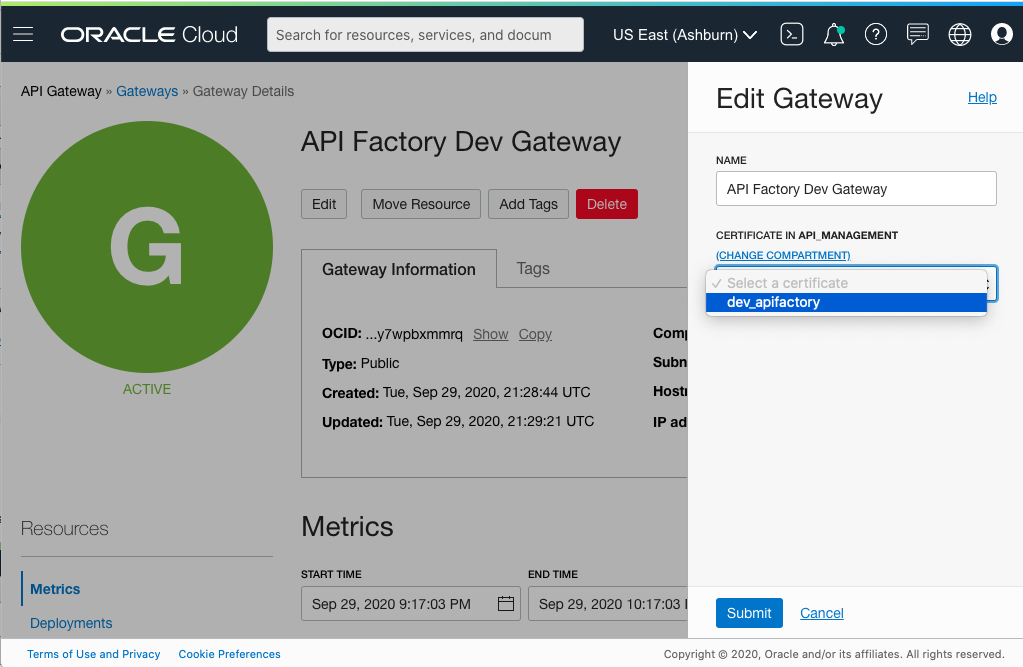This screenshot has width=1023, height=667.
Task: Open the Start Time calendar picker
Action: click(506, 603)
